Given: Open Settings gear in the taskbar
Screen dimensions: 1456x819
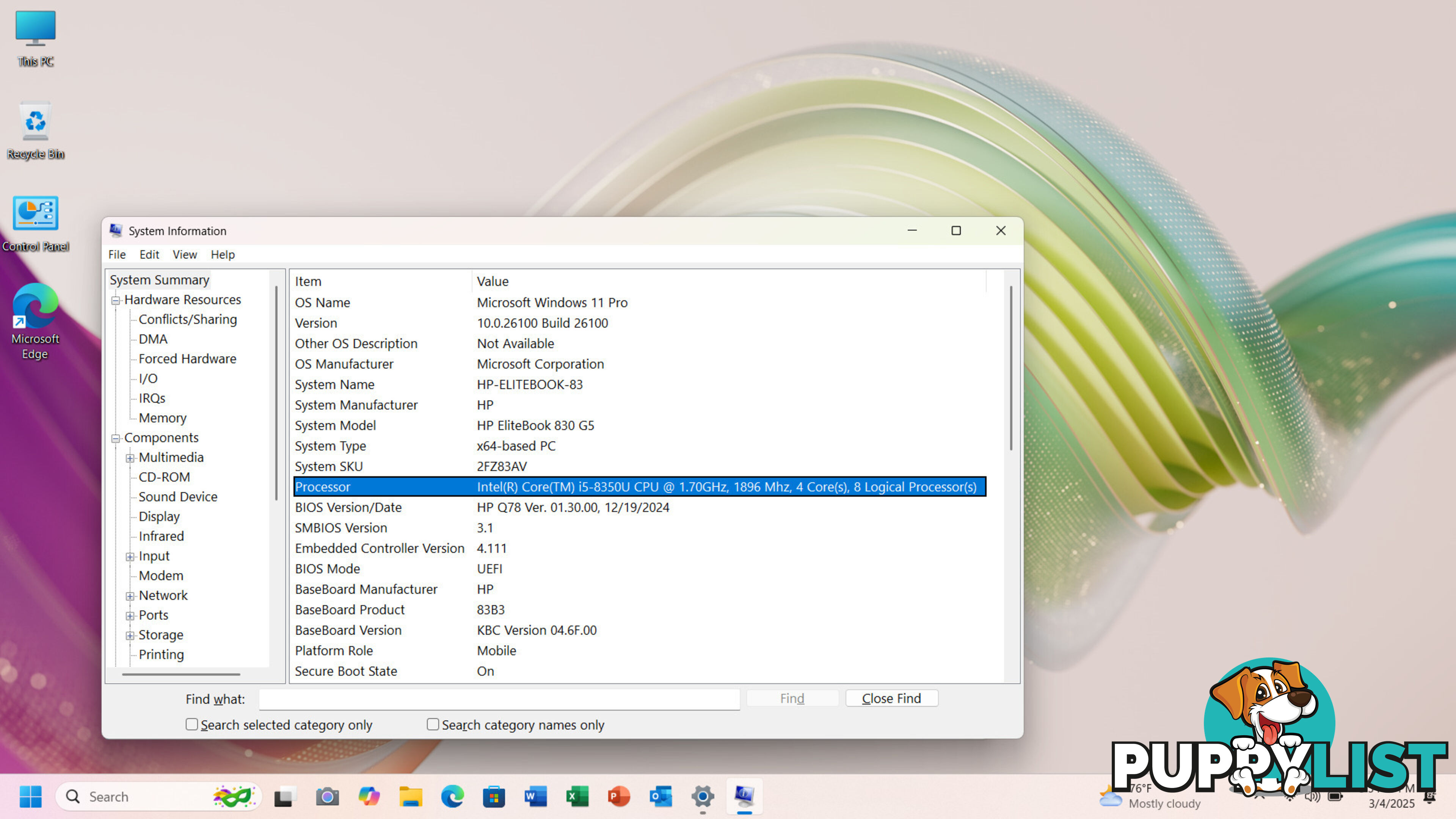Looking at the screenshot, I should click(703, 796).
